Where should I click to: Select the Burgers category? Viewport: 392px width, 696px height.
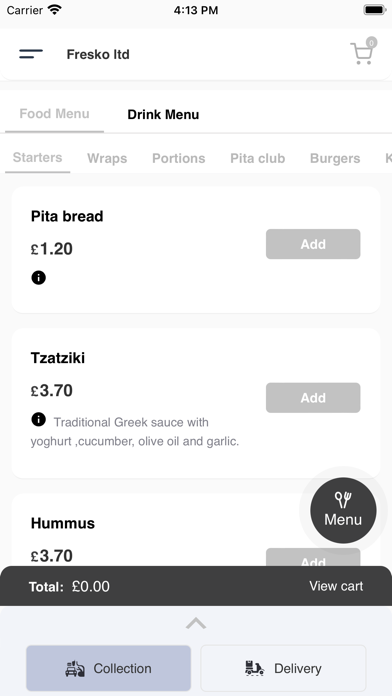(x=335, y=158)
